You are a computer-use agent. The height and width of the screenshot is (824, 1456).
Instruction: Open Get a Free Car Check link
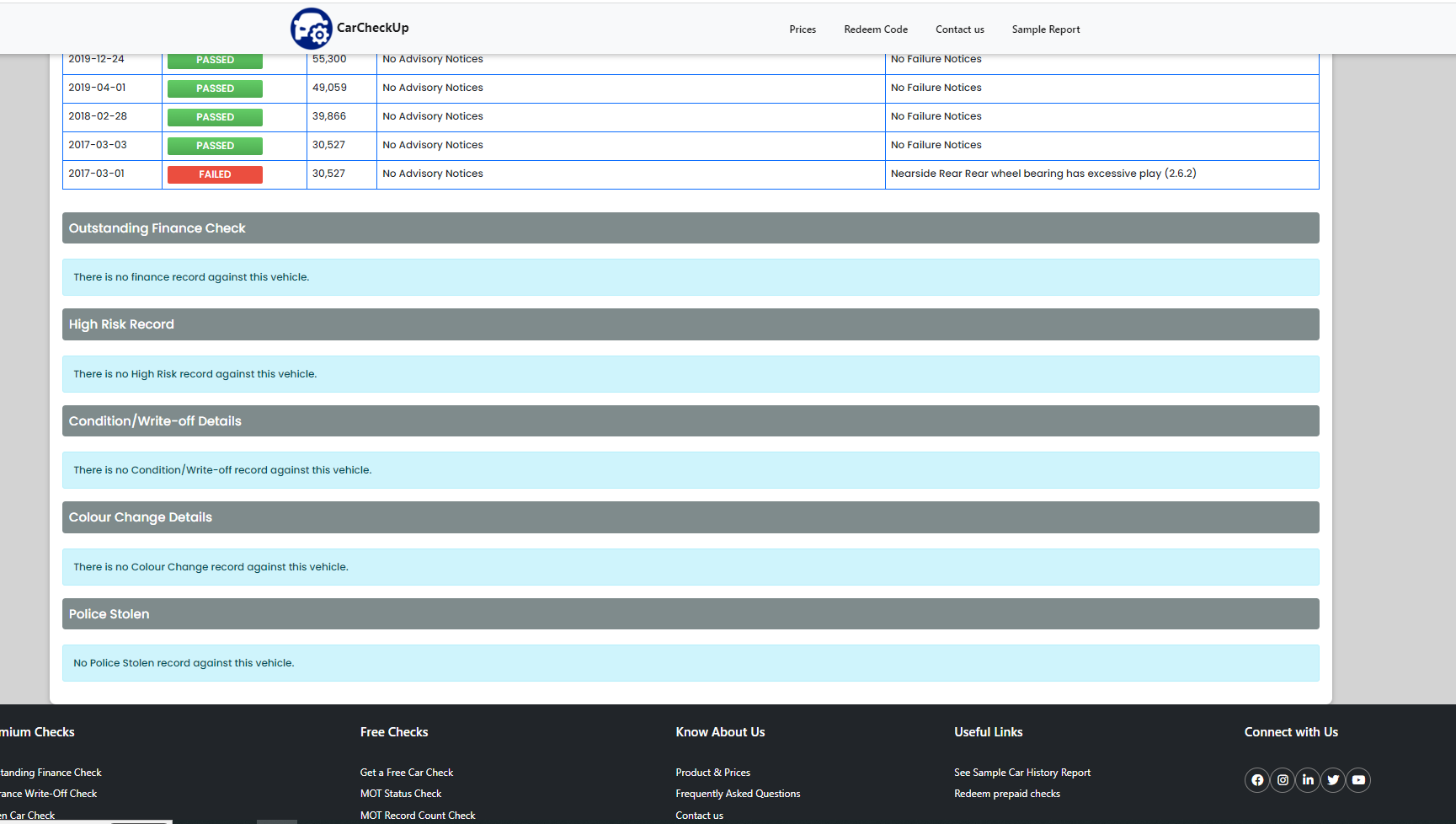coord(407,773)
